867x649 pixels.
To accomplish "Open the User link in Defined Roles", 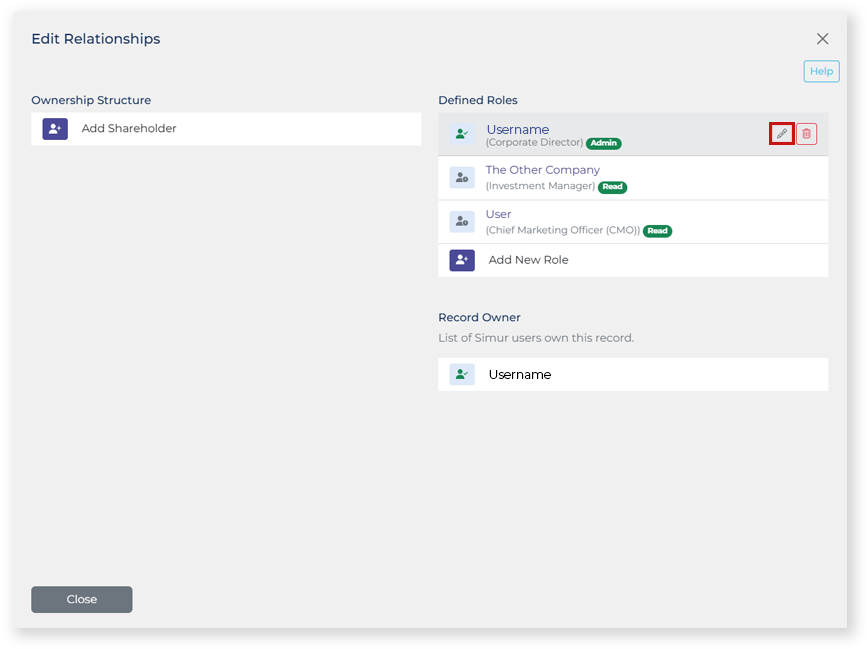I will [498, 214].
